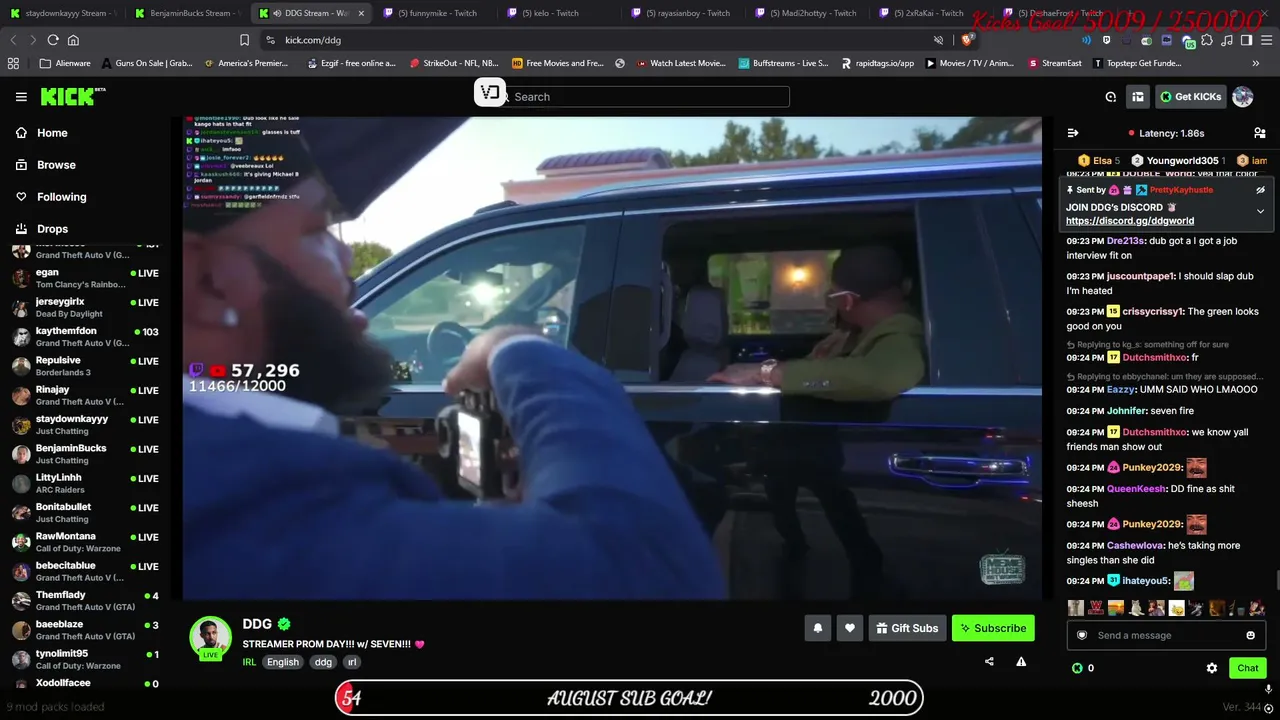Open the chat users list icon
This screenshot has height=720, width=1280.
(1259, 133)
